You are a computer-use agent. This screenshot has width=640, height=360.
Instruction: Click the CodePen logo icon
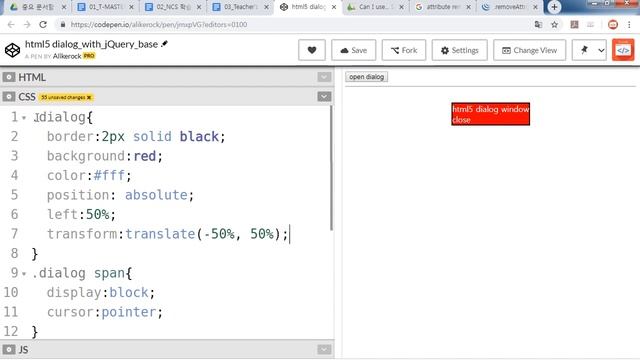(12, 50)
